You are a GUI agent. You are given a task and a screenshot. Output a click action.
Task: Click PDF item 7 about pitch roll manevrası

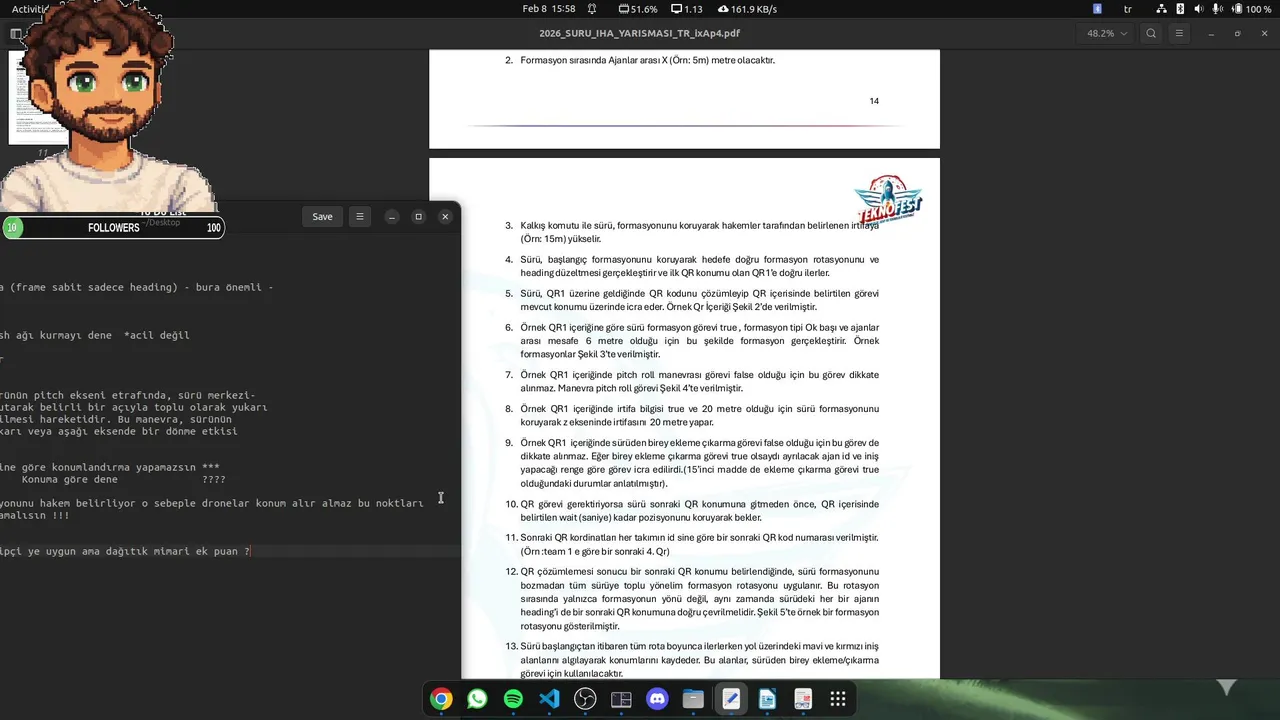click(692, 381)
